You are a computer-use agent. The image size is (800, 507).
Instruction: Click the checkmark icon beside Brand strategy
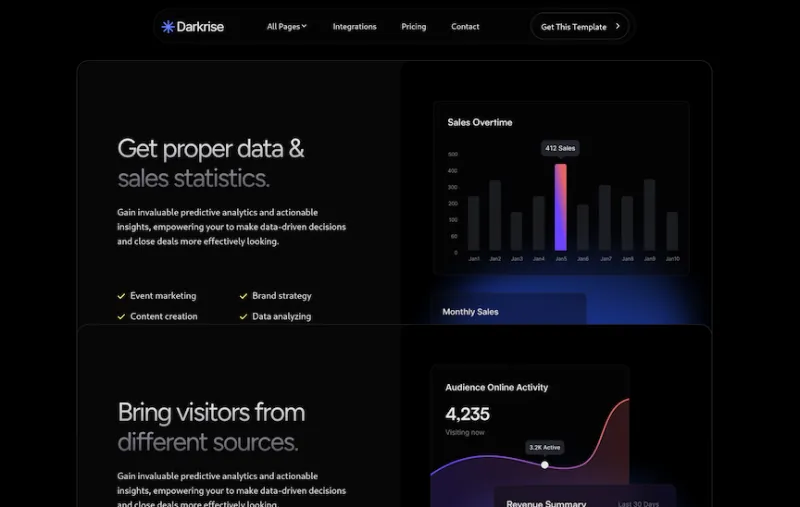click(x=243, y=296)
